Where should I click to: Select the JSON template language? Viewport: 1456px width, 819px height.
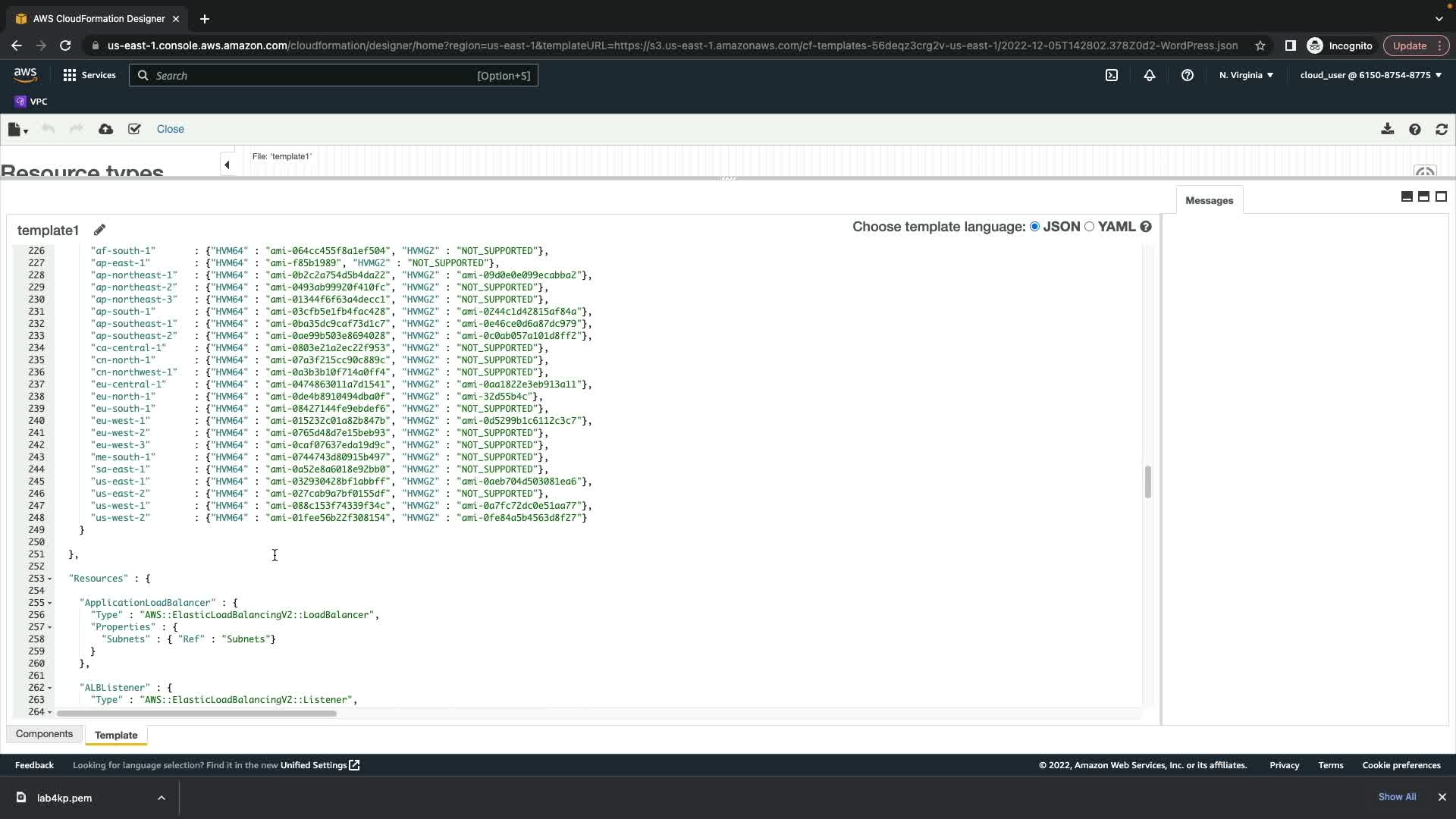pyautogui.click(x=1034, y=227)
